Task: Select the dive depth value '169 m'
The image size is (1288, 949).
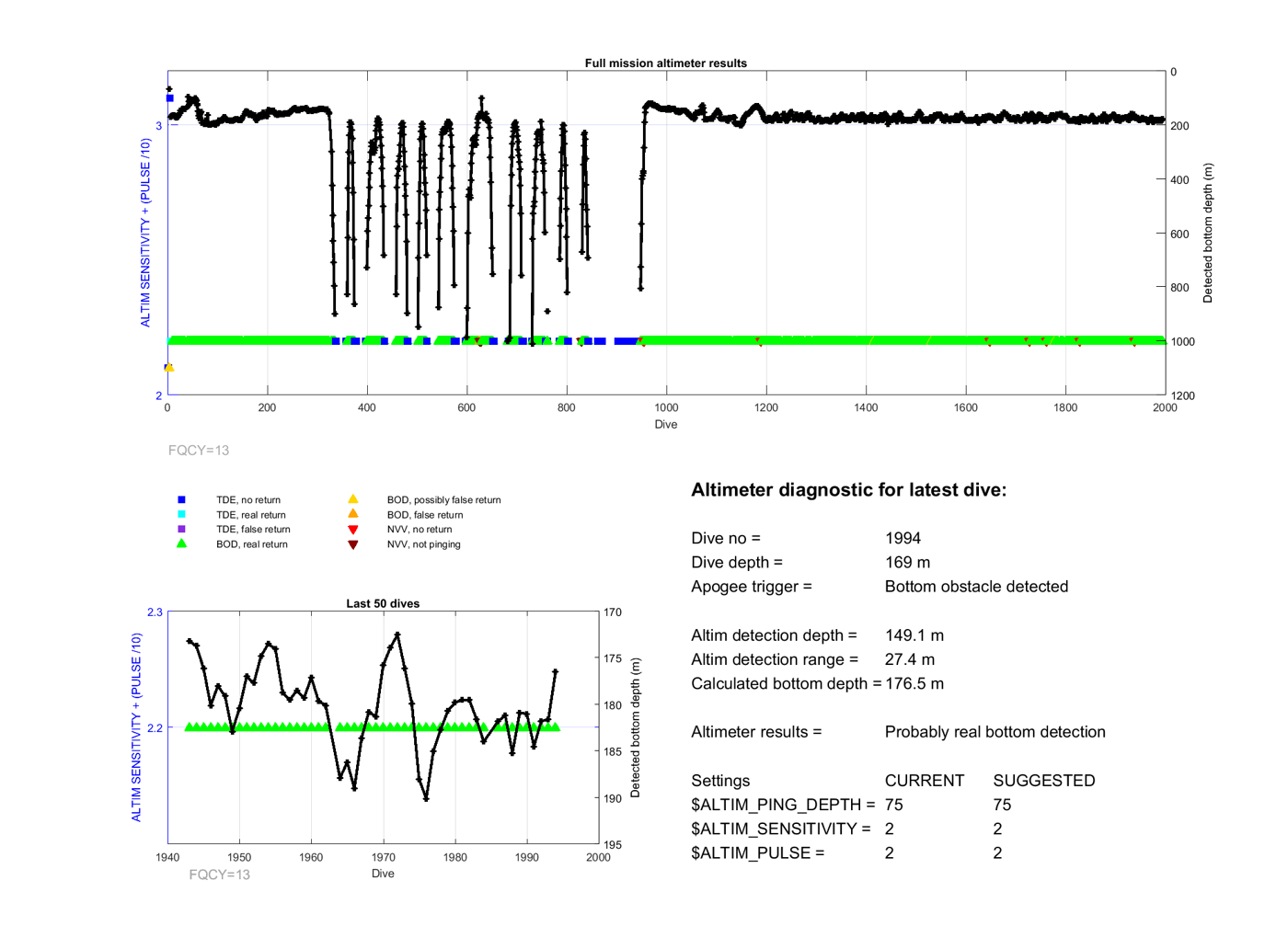Action: pos(907,562)
